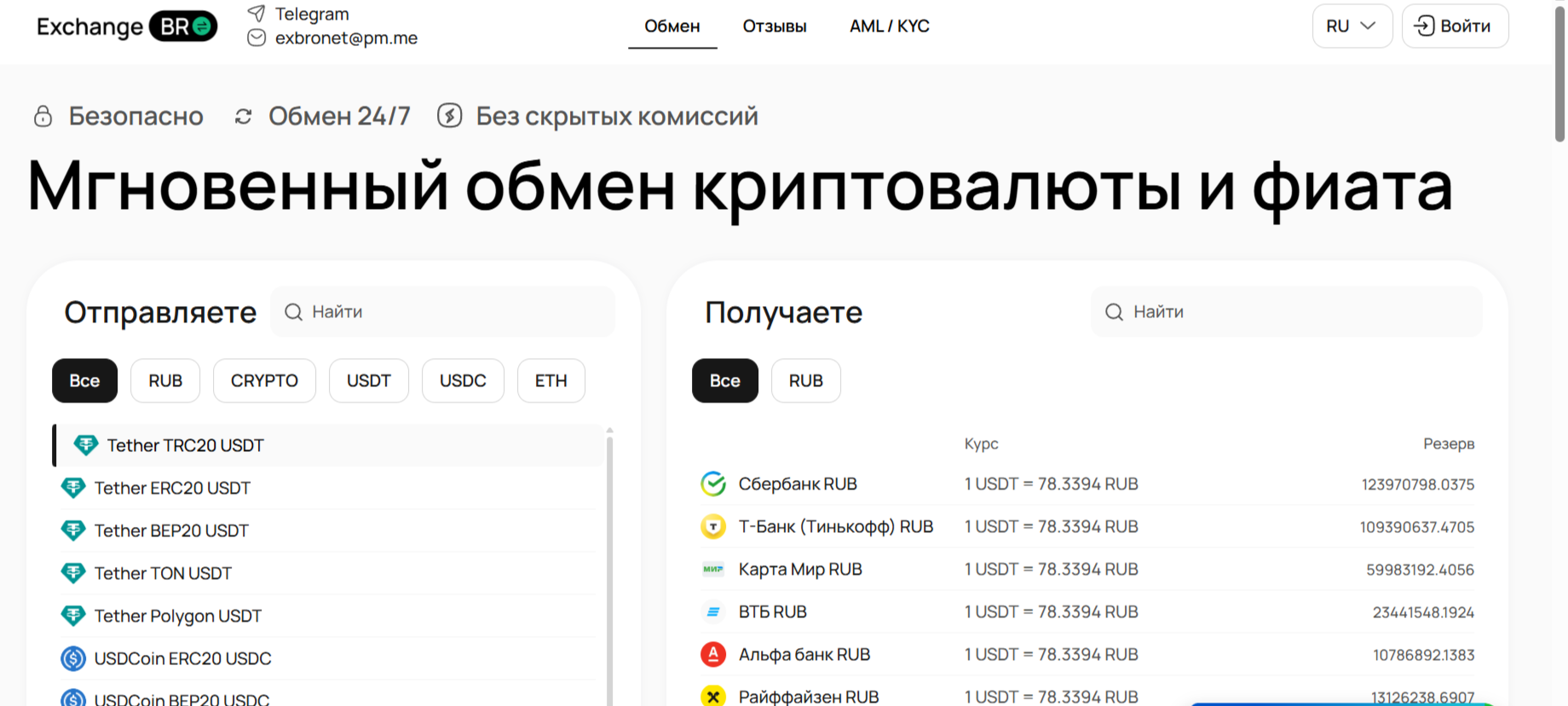Click the exbronet@pm.me email link
This screenshot has width=1568, height=706.
345,38
